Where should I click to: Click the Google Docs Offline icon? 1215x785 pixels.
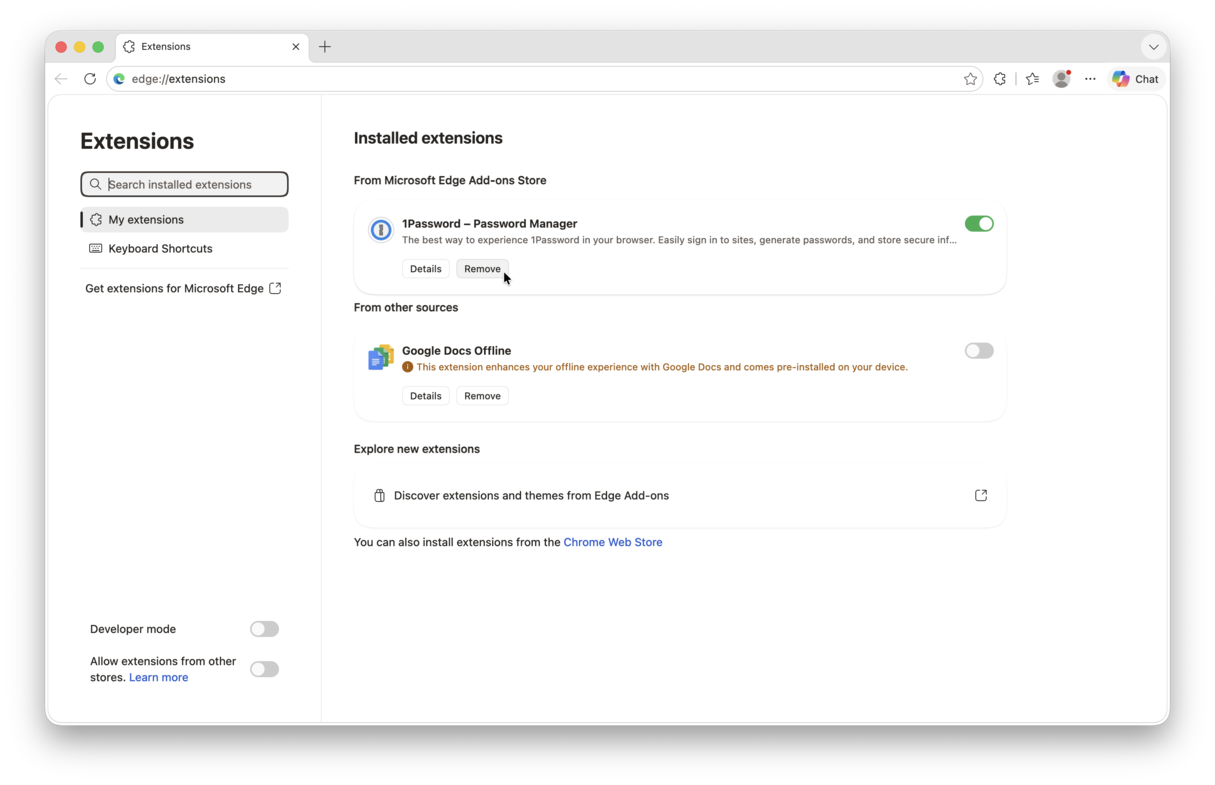[x=381, y=357]
